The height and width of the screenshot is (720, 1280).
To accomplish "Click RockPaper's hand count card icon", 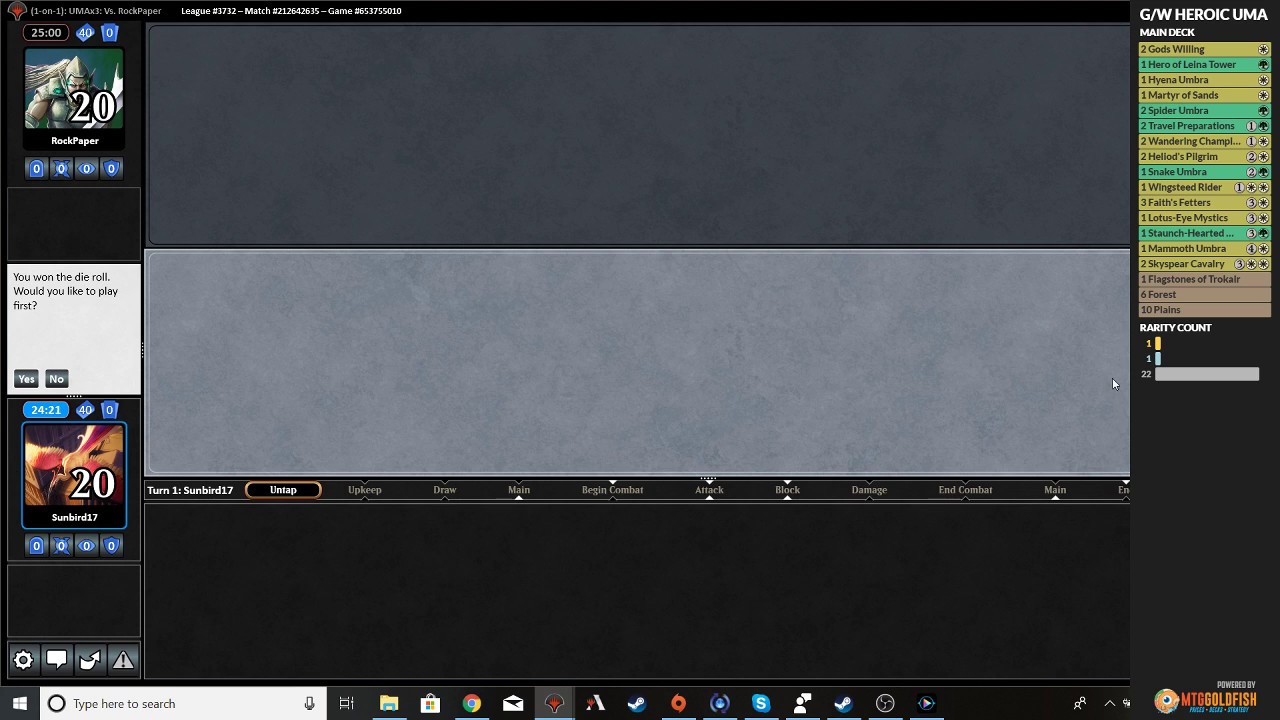I will click(x=110, y=33).
